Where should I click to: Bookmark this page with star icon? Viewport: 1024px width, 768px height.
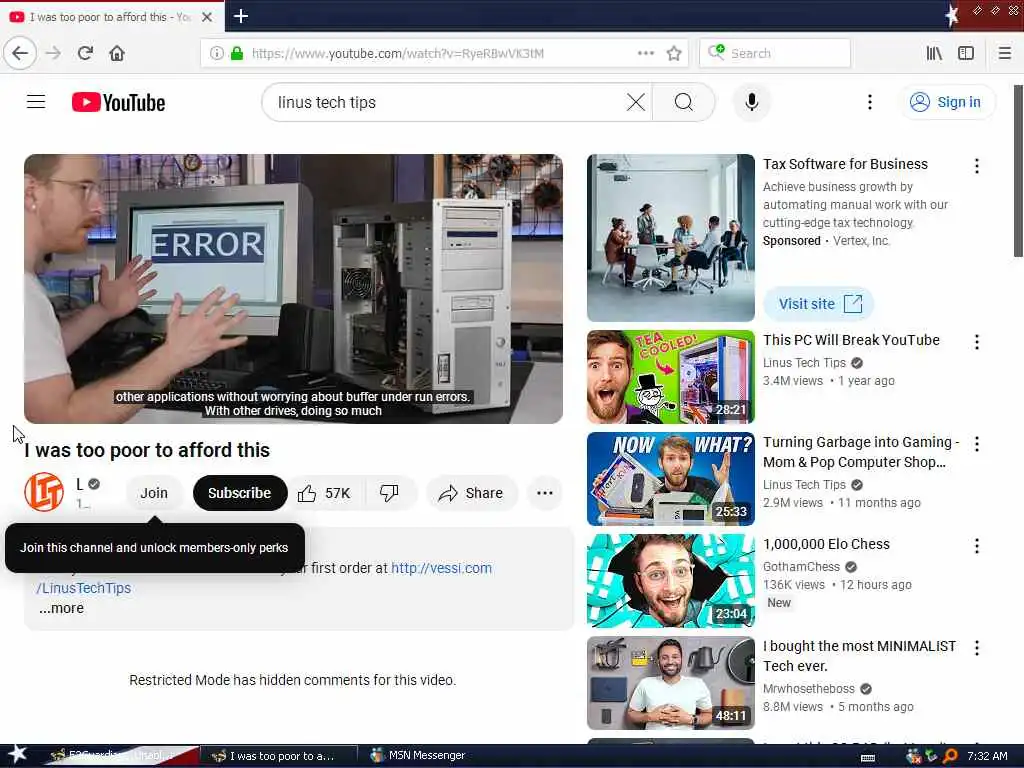(x=674, y=54)
